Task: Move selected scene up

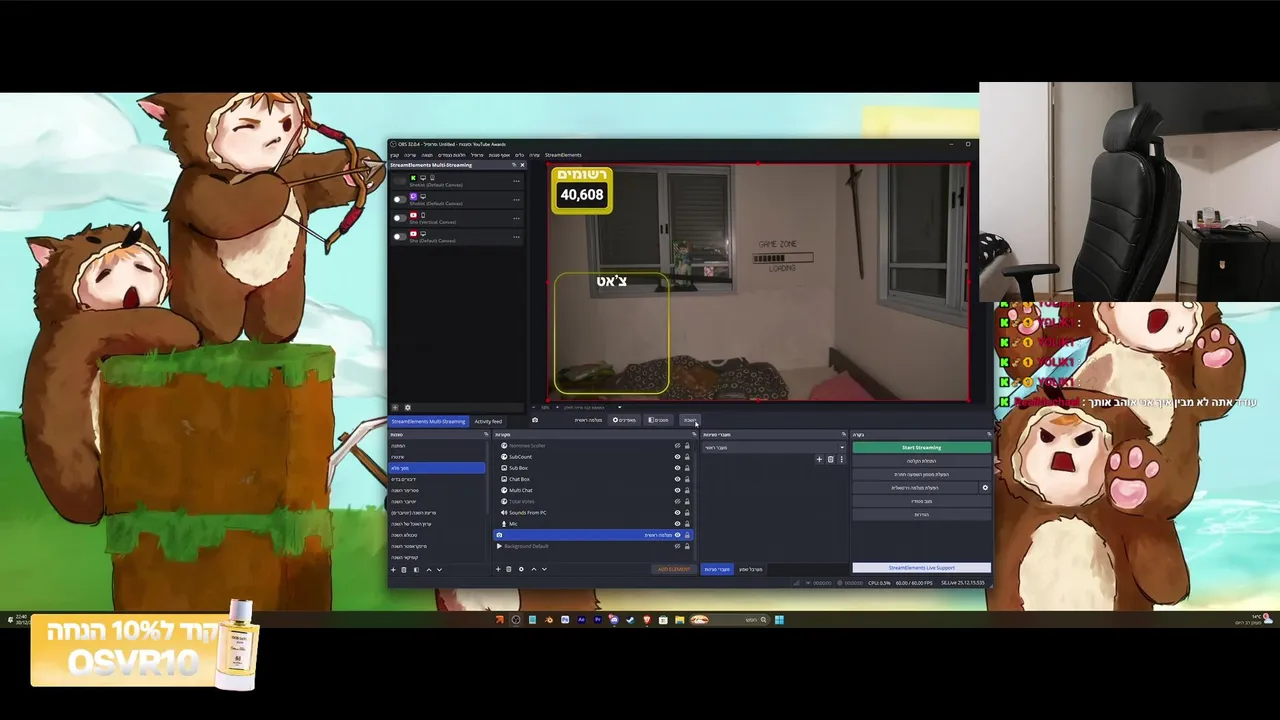Action: point(429,569)
